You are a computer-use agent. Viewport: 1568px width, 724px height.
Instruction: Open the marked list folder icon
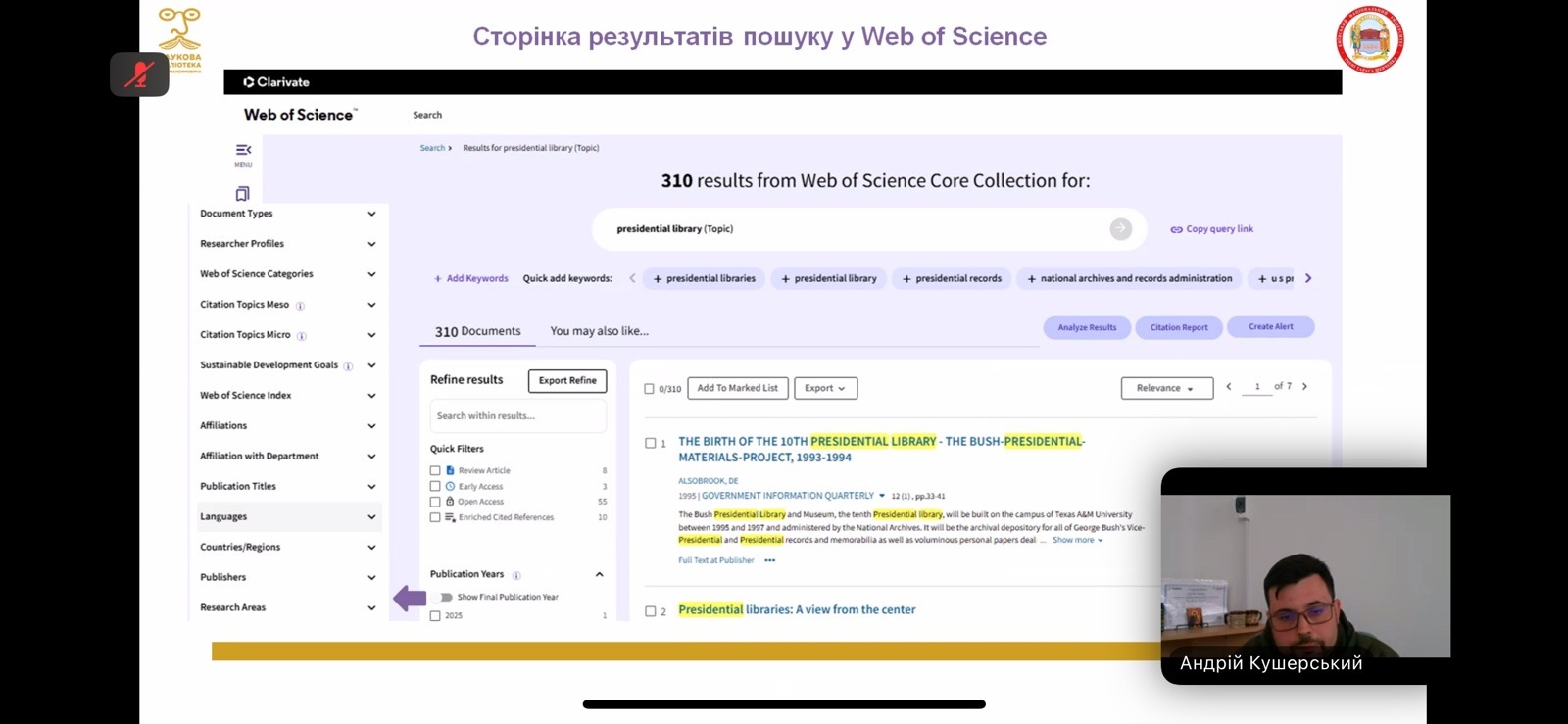[243, 194]
